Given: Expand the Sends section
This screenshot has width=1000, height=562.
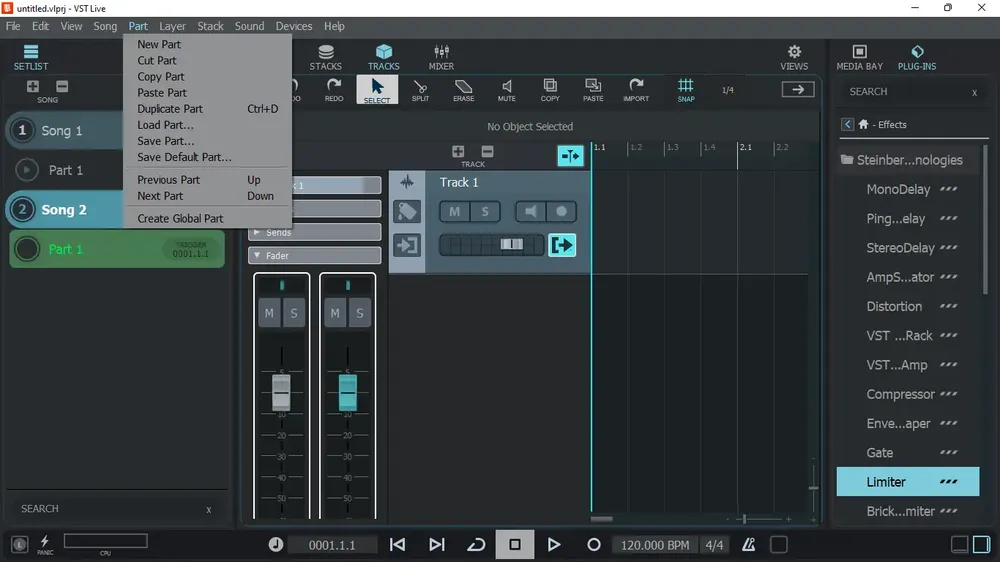Looking at the screenshot, I should (314, 232).
